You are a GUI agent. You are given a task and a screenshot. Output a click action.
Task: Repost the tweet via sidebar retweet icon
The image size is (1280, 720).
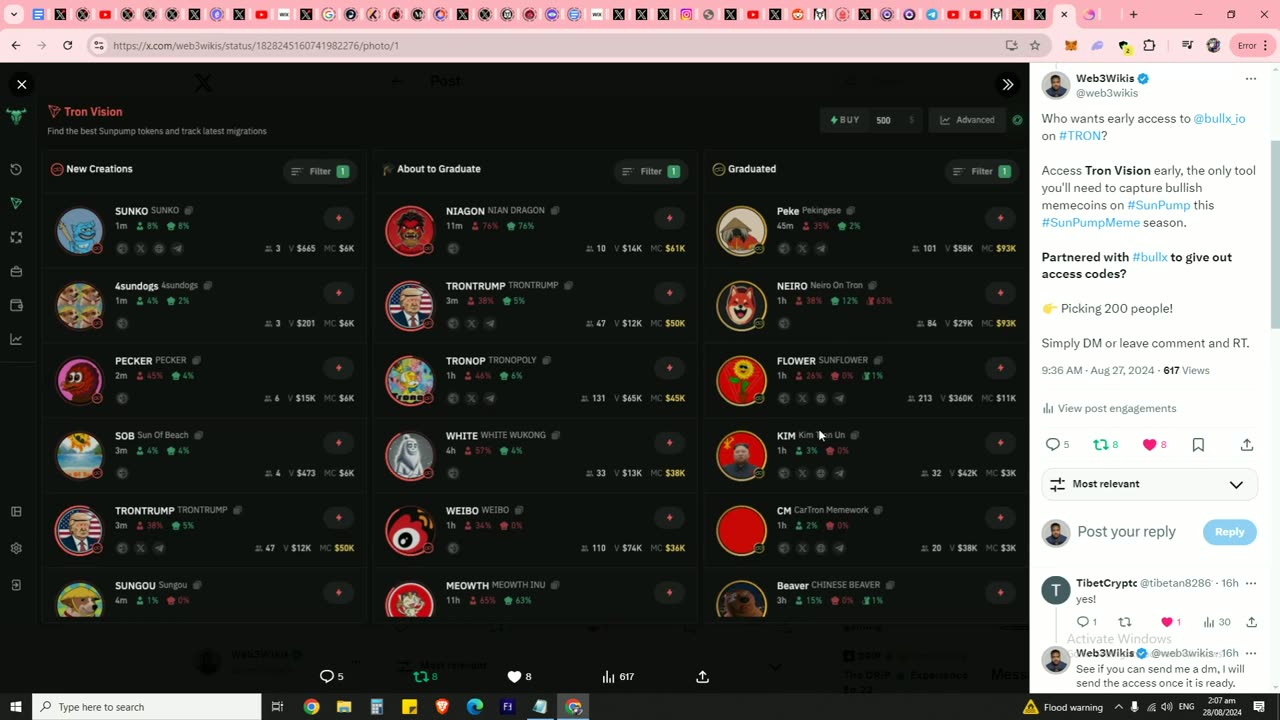click(1100, 445)
